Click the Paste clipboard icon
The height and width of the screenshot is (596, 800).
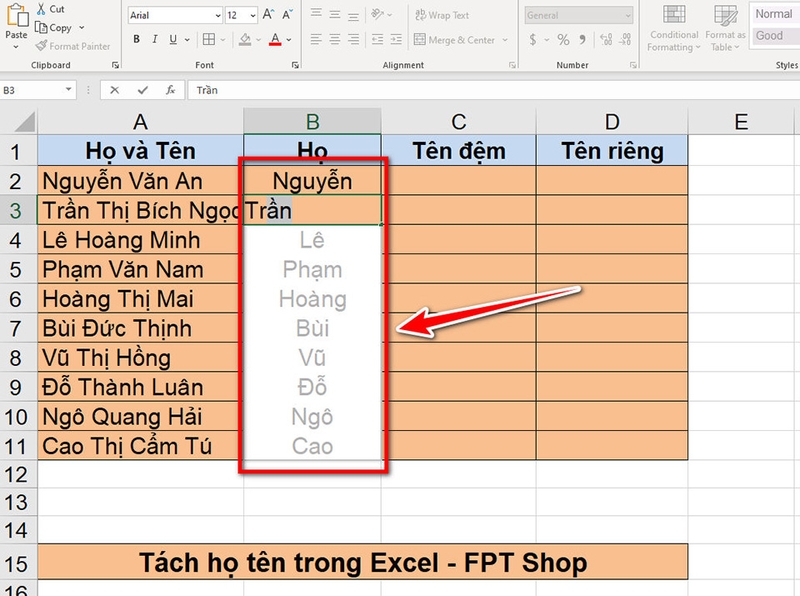tap(16, 15)
